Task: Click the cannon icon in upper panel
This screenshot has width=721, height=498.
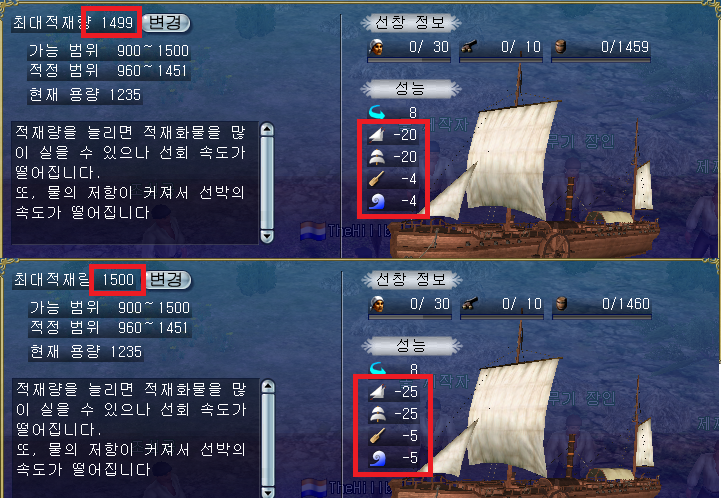Action: [x=469, y=47]
